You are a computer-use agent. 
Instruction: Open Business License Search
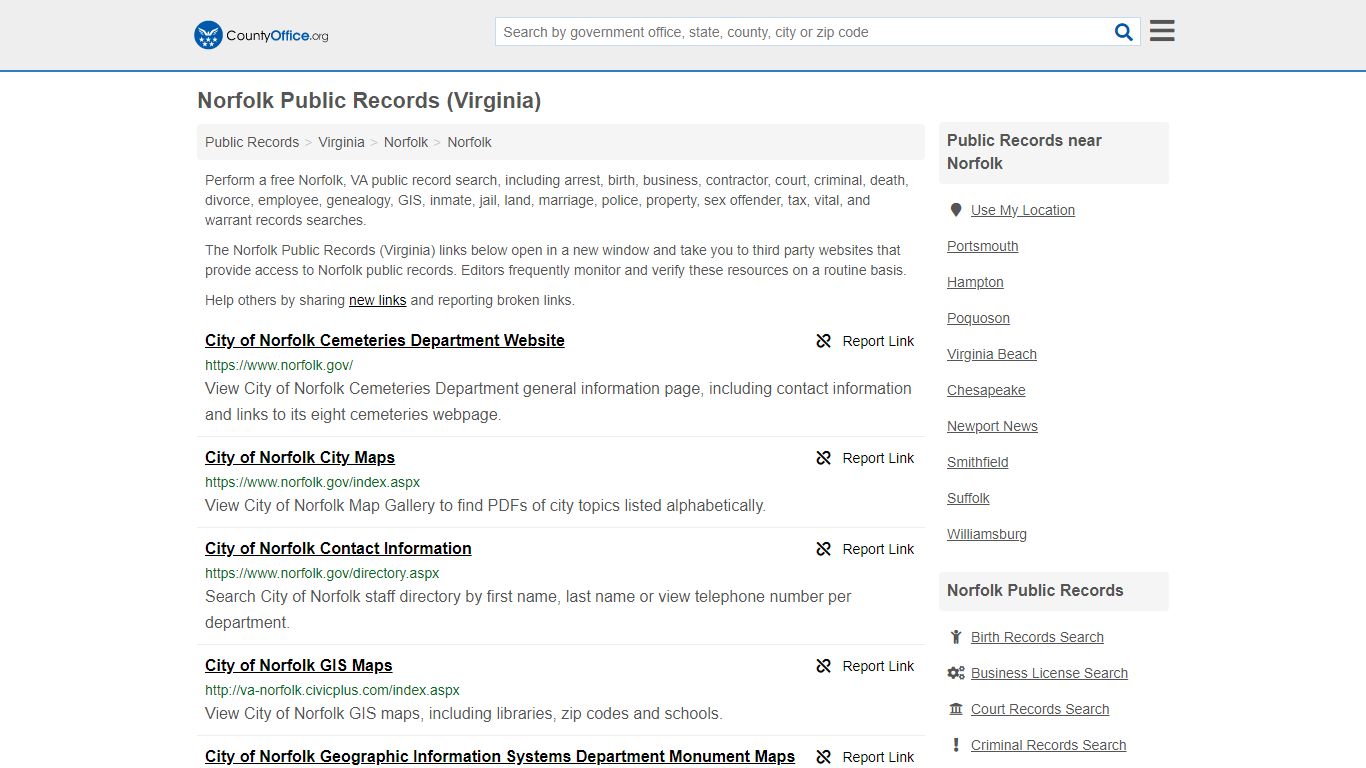tap(1049, 673)
